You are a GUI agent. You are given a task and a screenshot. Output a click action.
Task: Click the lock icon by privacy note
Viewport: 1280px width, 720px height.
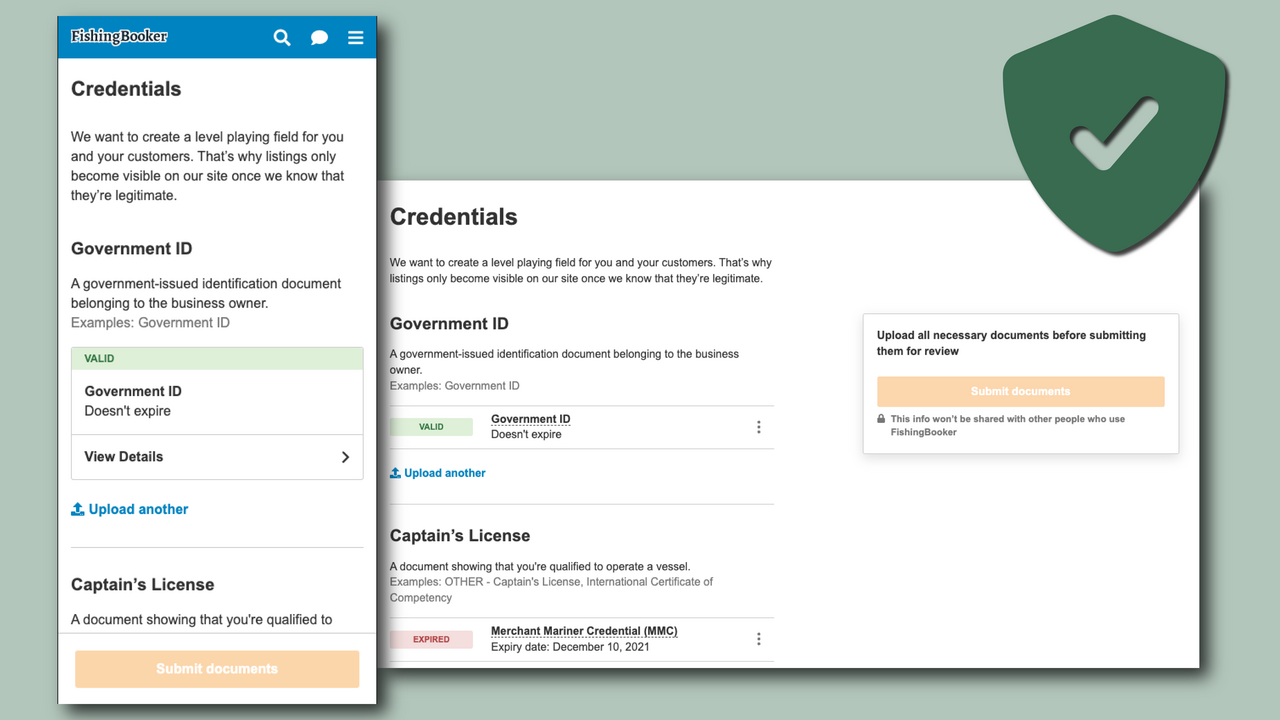coord(881,419)
